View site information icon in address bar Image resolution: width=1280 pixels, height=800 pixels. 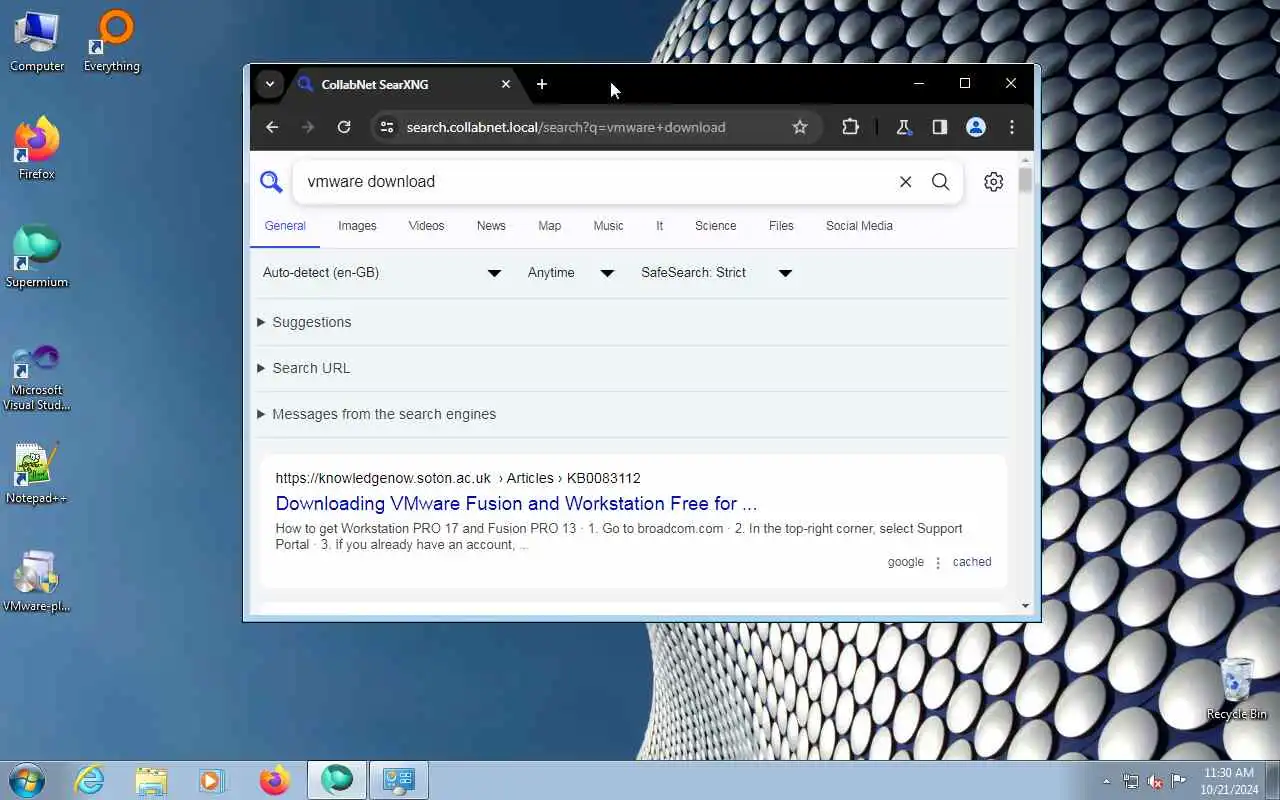pyautogui.click(x=387, y=127)
